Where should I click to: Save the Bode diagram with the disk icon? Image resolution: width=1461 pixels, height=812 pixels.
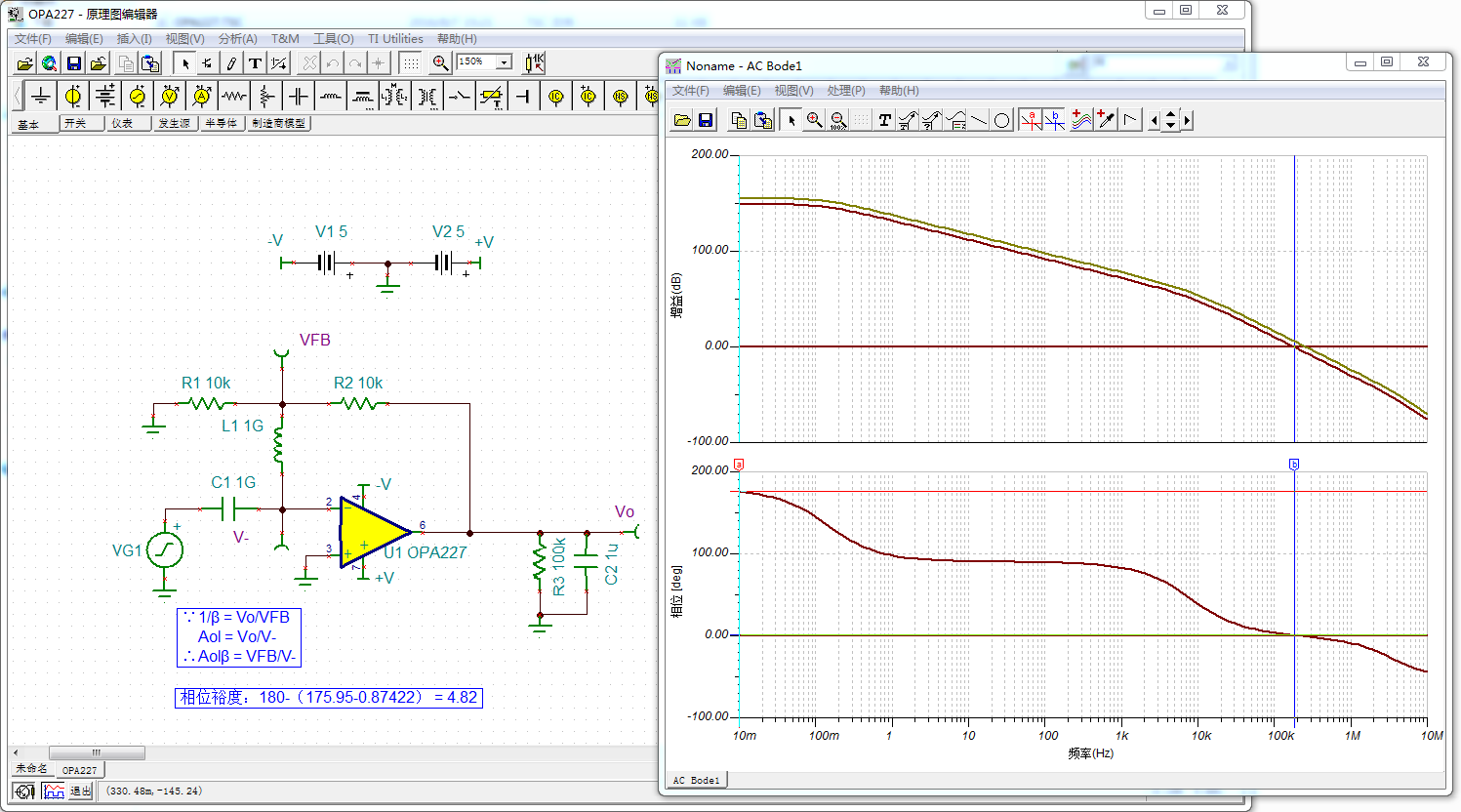click(706, 120)
